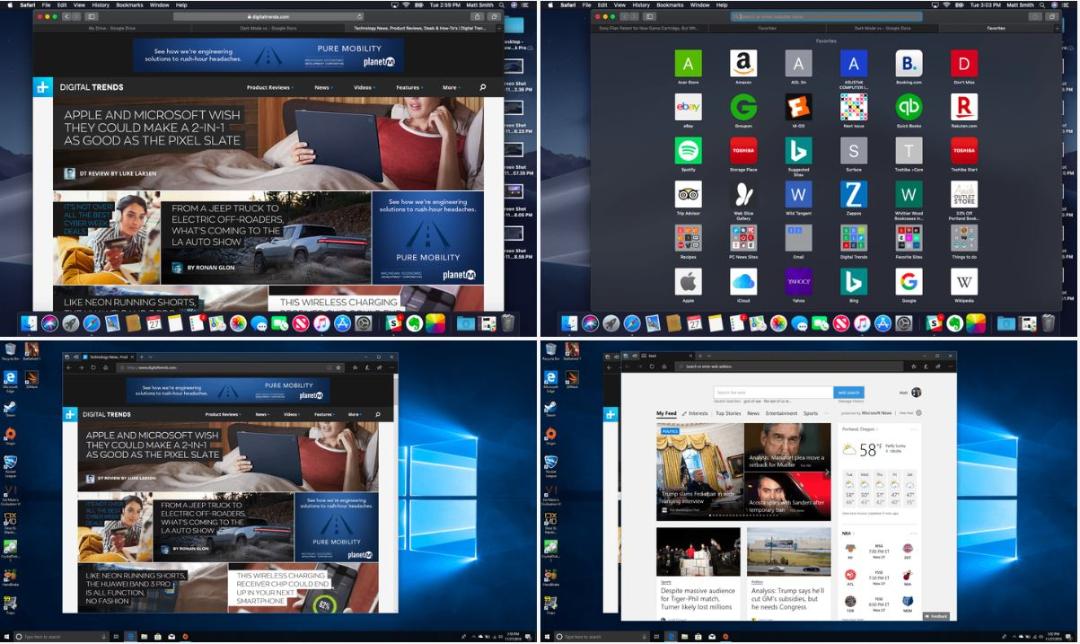Expand the Recipes favorites folder
The image size is (1080, 644).
(688, 238)
